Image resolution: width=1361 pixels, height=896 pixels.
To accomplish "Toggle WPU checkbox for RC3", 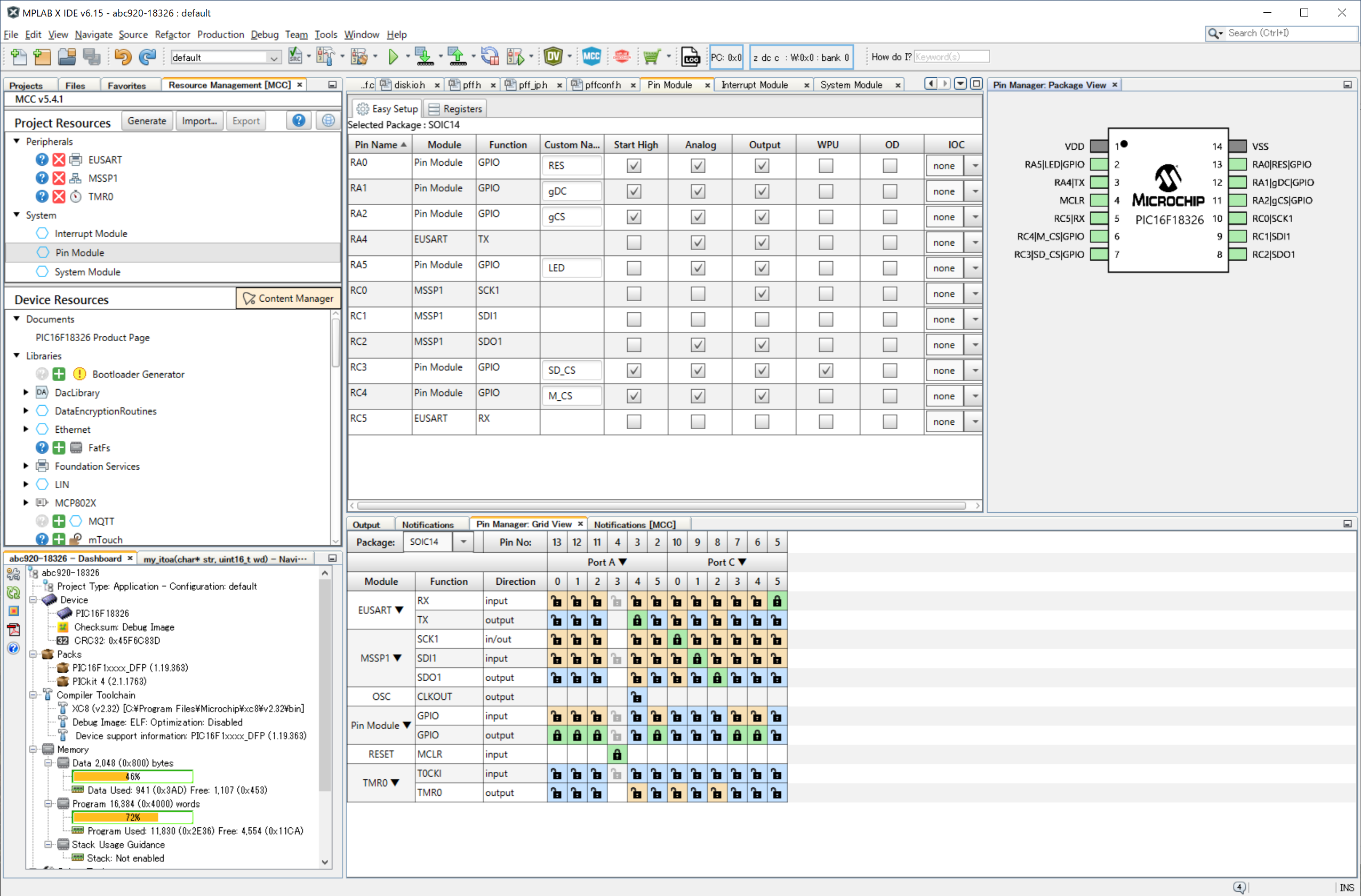I will (x=826, y=371).
